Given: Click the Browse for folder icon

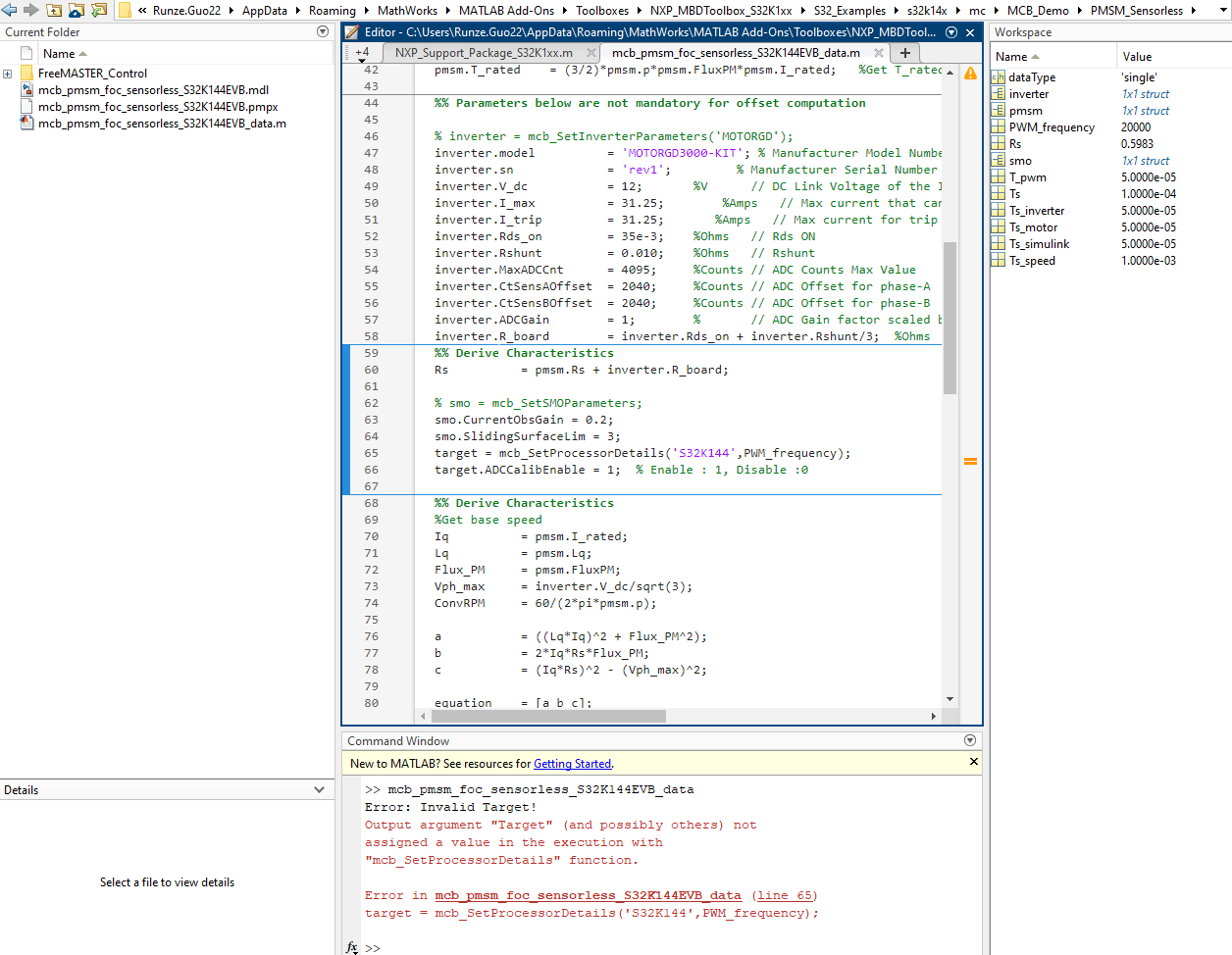Looking at the screenshot, I should pyautogui.click(x=99, y=10).
